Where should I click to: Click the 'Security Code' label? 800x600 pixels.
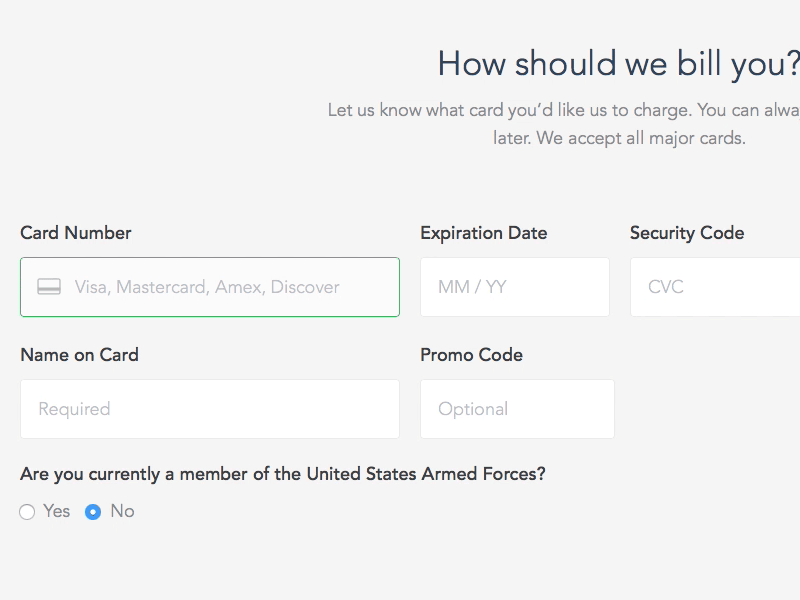tap(686, 233)
